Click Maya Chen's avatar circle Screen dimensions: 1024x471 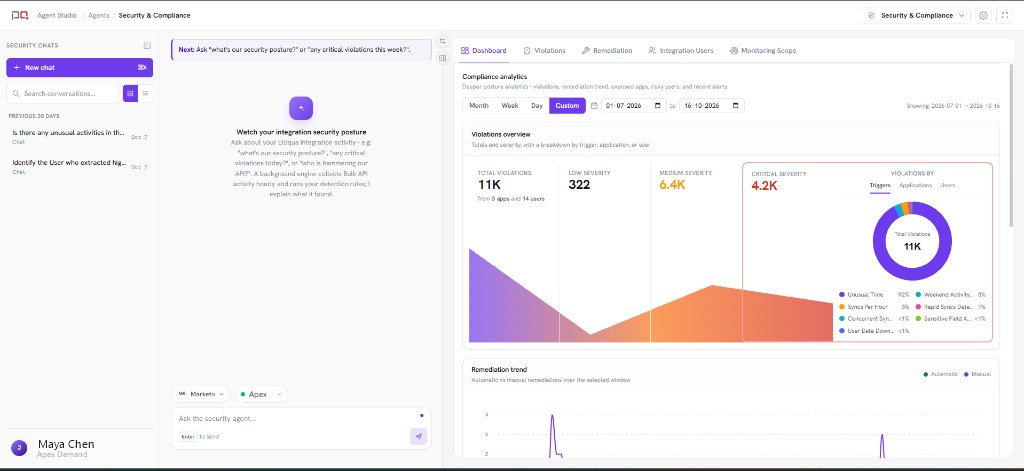(x=19, y=447)
